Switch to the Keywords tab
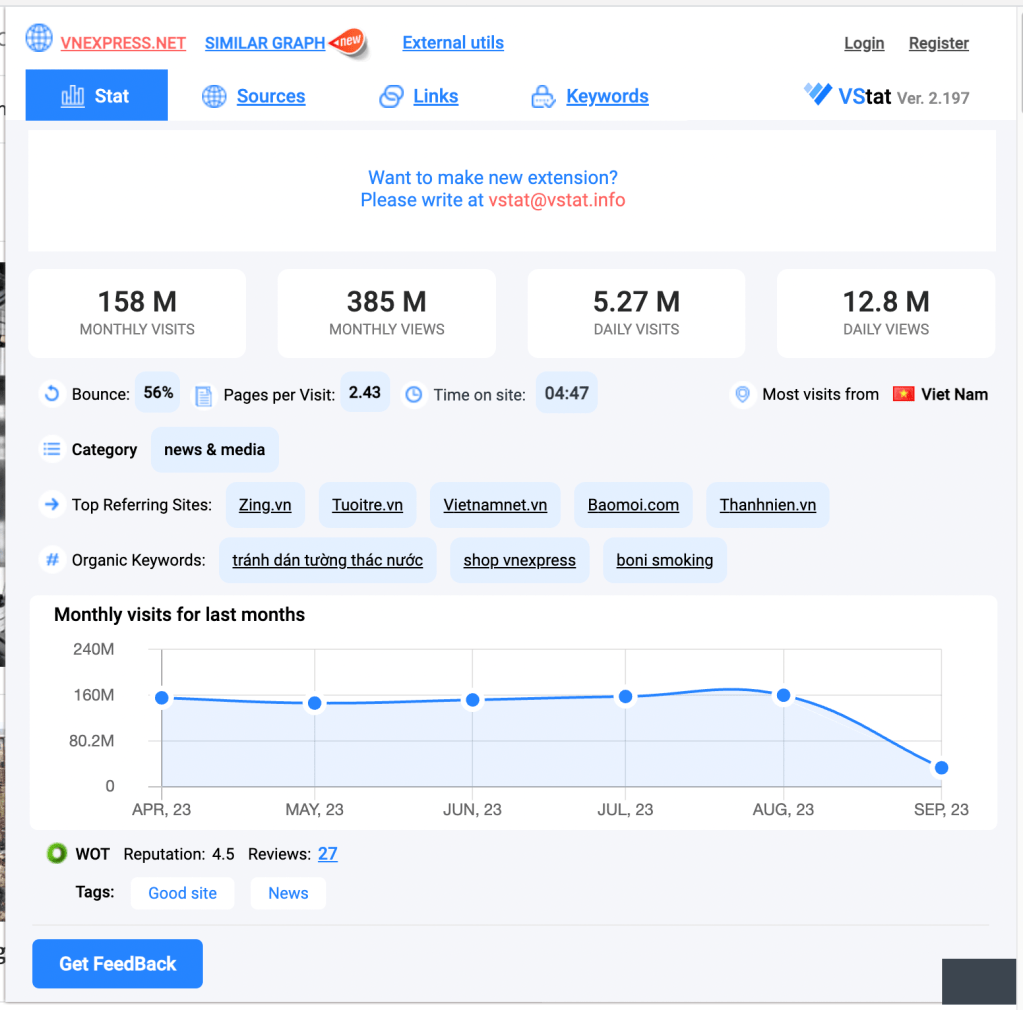Viewport: 1023px width, 1010px height. tap(607, 96)
